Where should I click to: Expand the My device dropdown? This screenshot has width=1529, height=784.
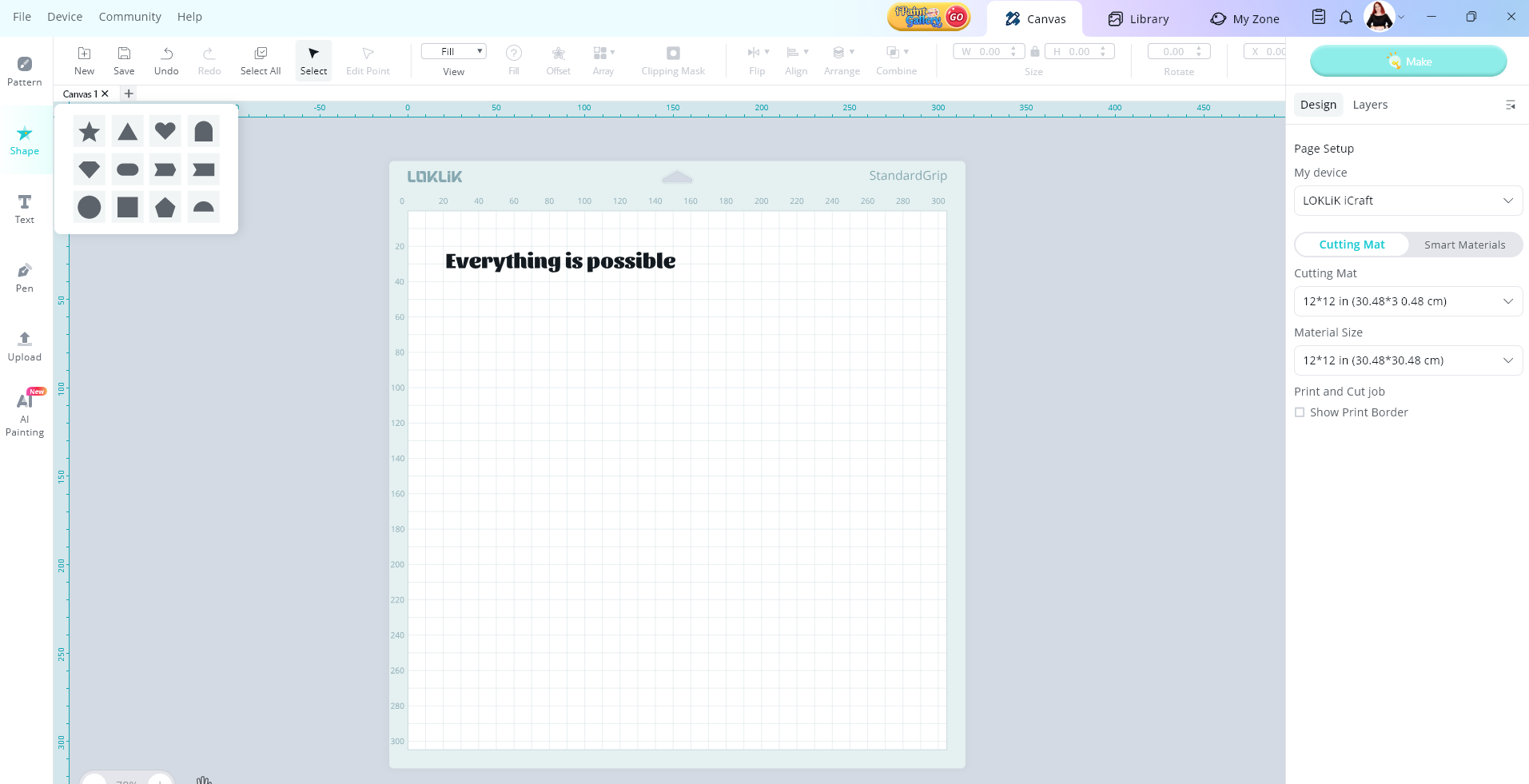[x=1408, y=201]
